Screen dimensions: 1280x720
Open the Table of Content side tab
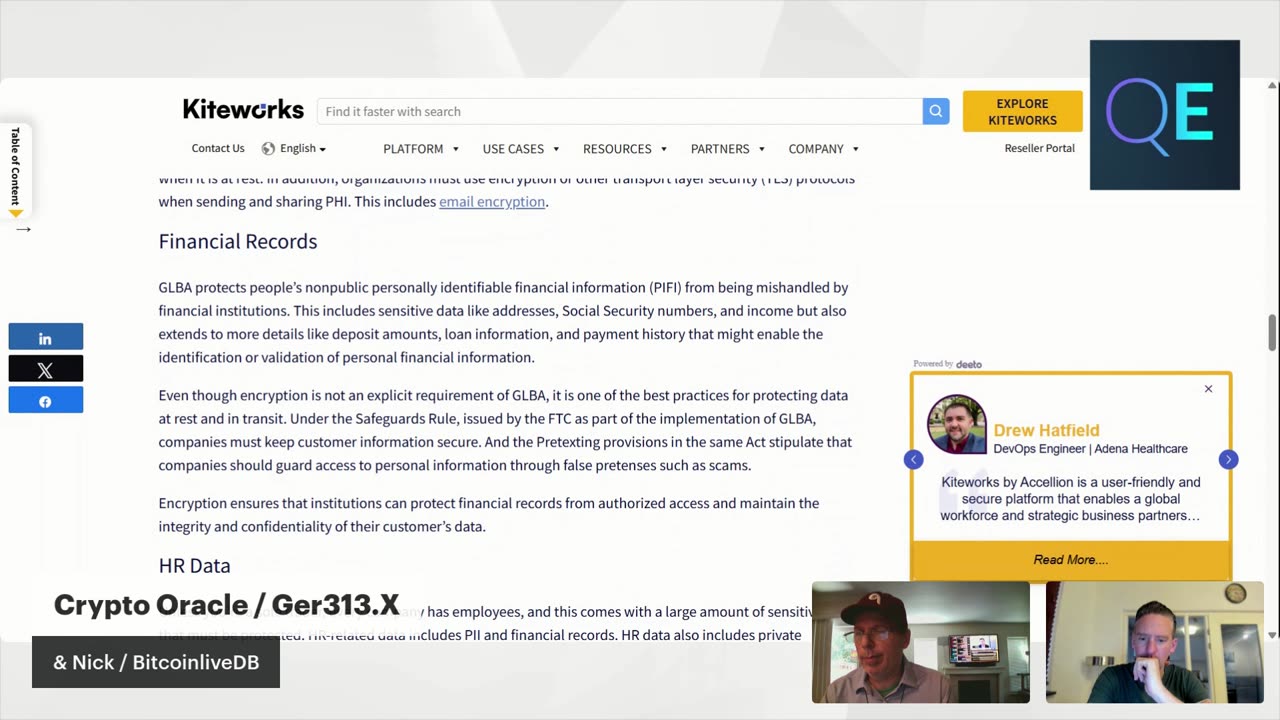tap(15, 170)
